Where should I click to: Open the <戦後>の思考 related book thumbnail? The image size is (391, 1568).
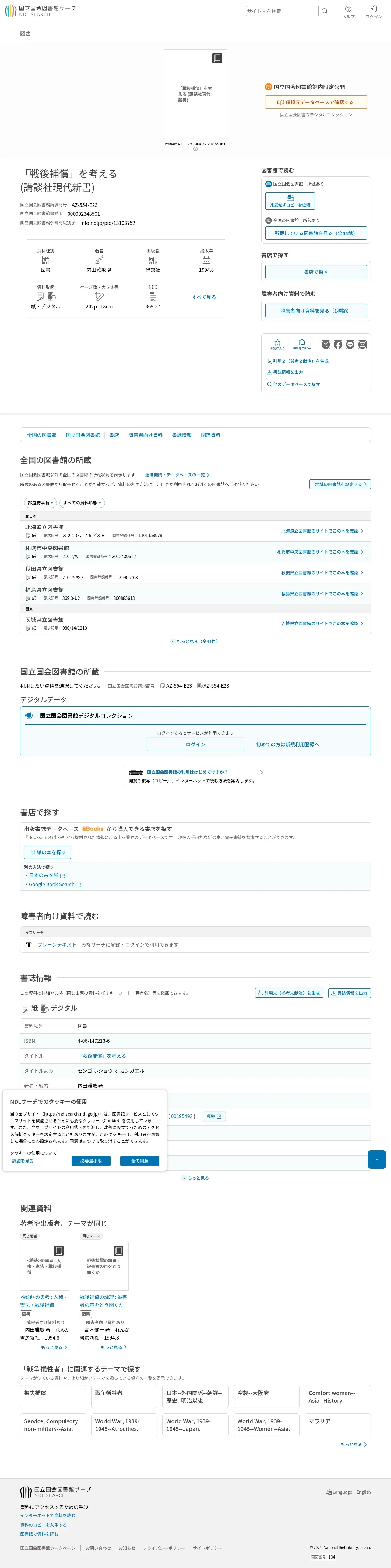click(x=44, y=1266)
